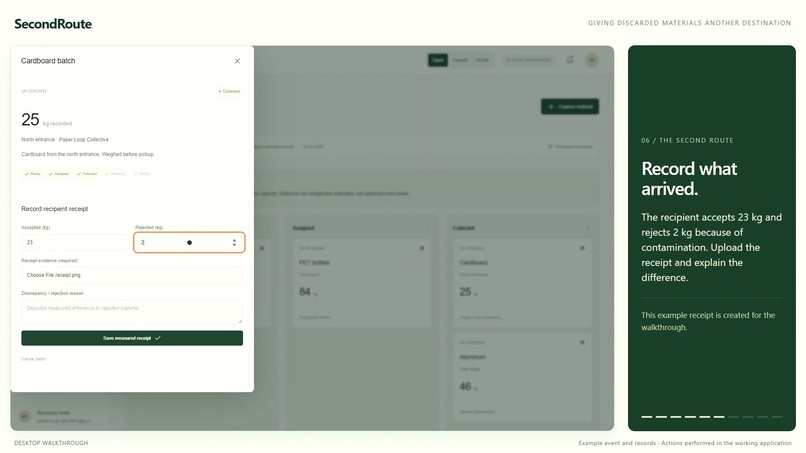Click the pin icon on the Aluminum card

tap(582, 342)
